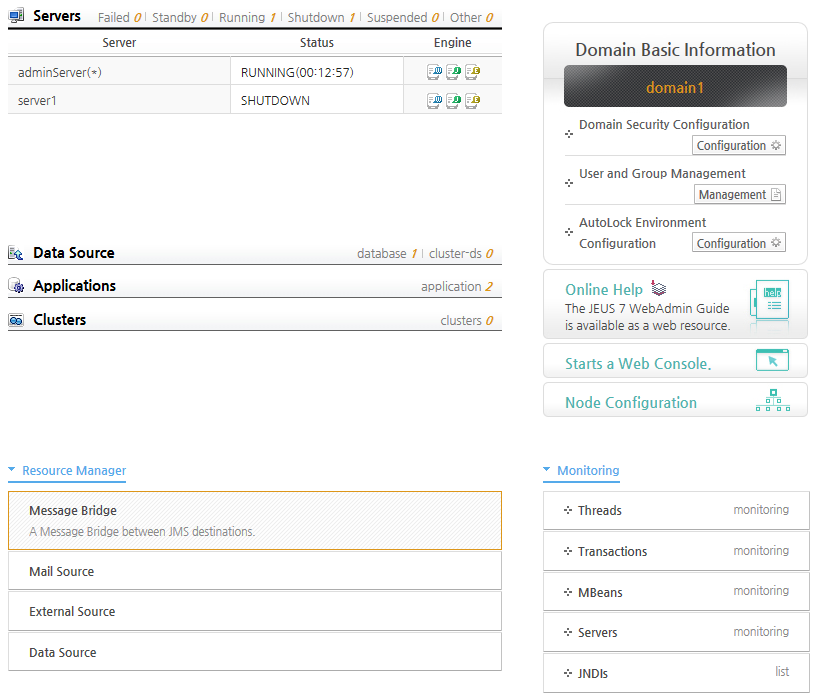Click the Server column header
Viewport: 817px width, 700px height.
click(119, 43)
